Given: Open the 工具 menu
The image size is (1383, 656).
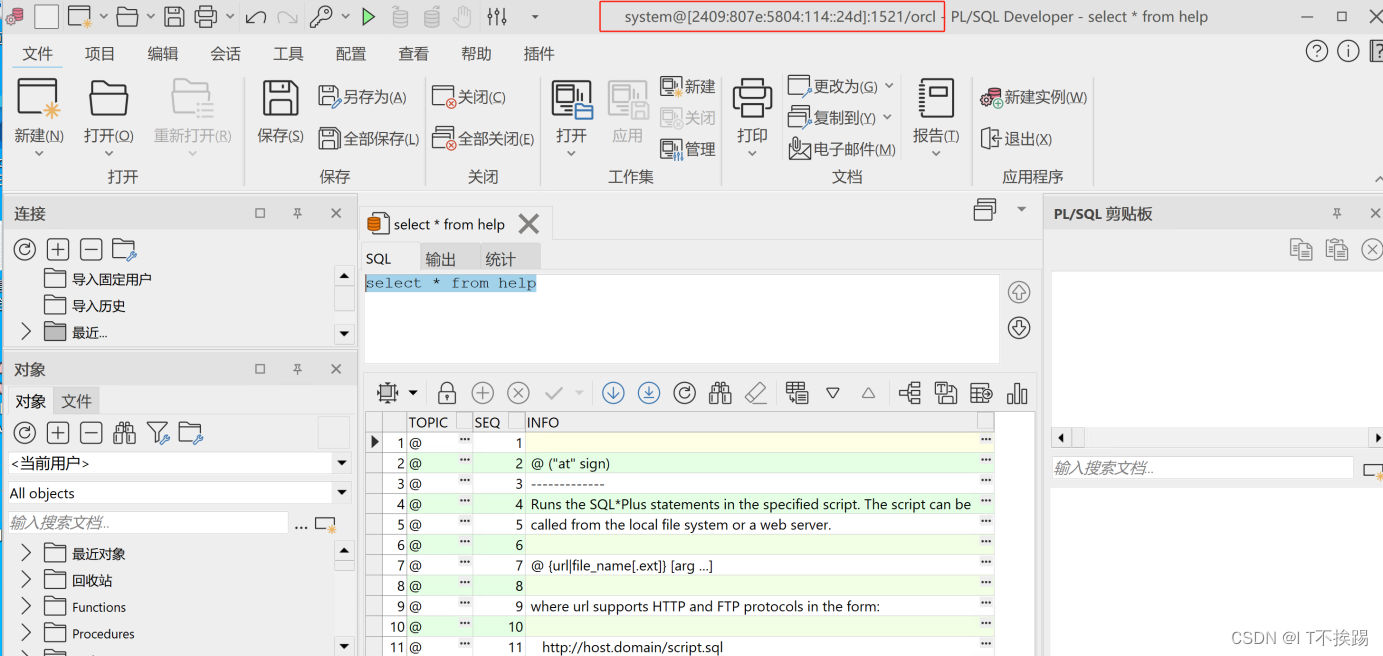Looking at the screenshot, I should [288, 53].
